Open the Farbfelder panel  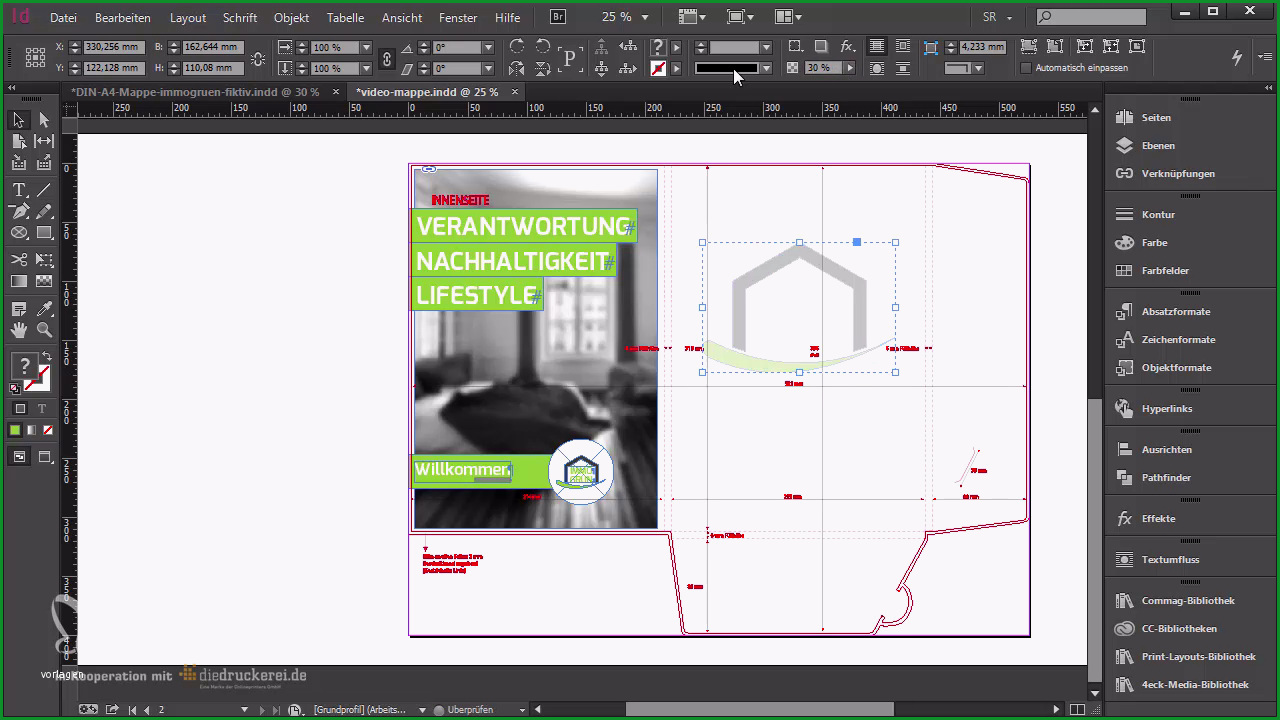click(1165, 270)
